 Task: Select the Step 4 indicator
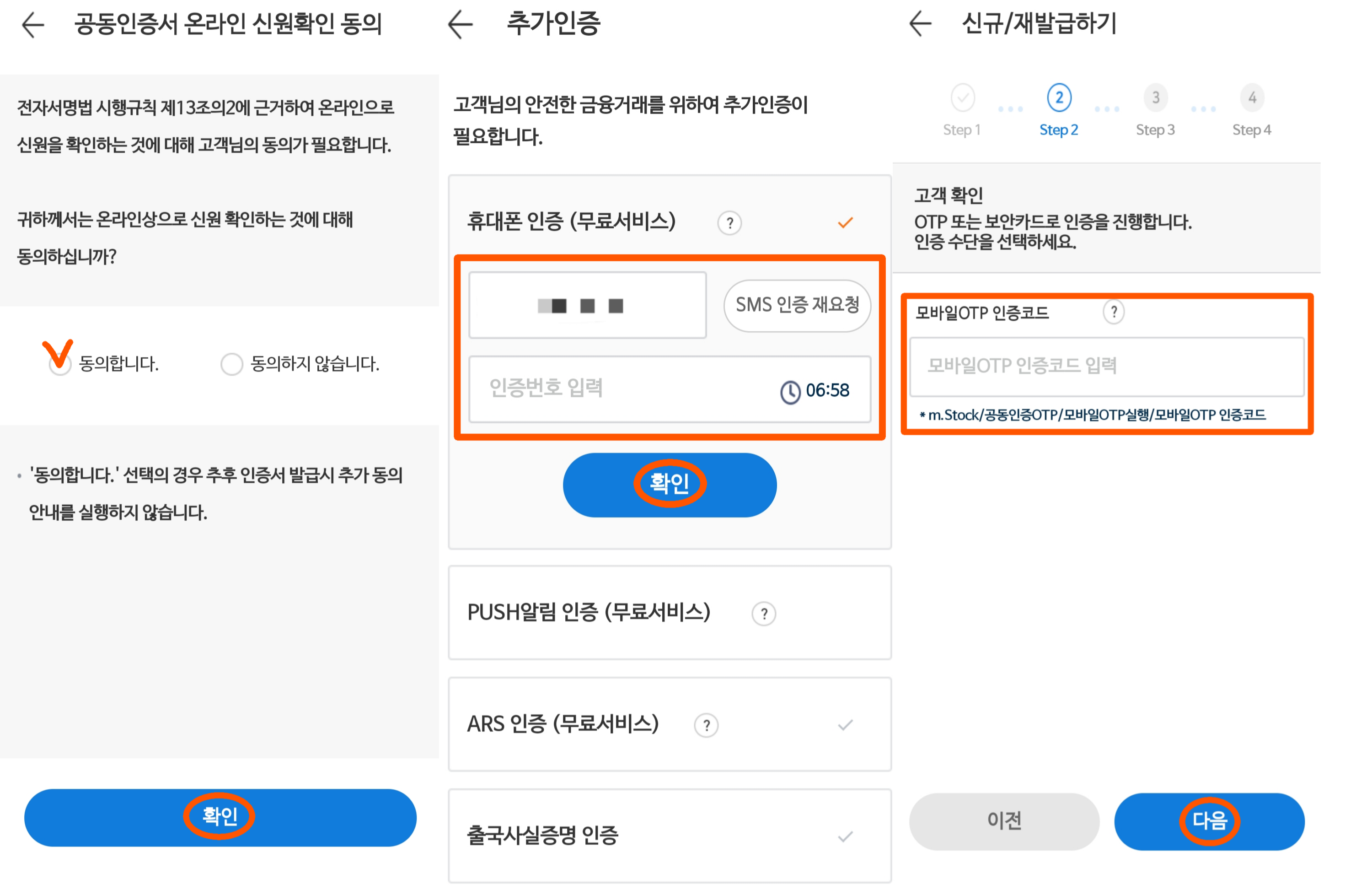pos(1252,97)
